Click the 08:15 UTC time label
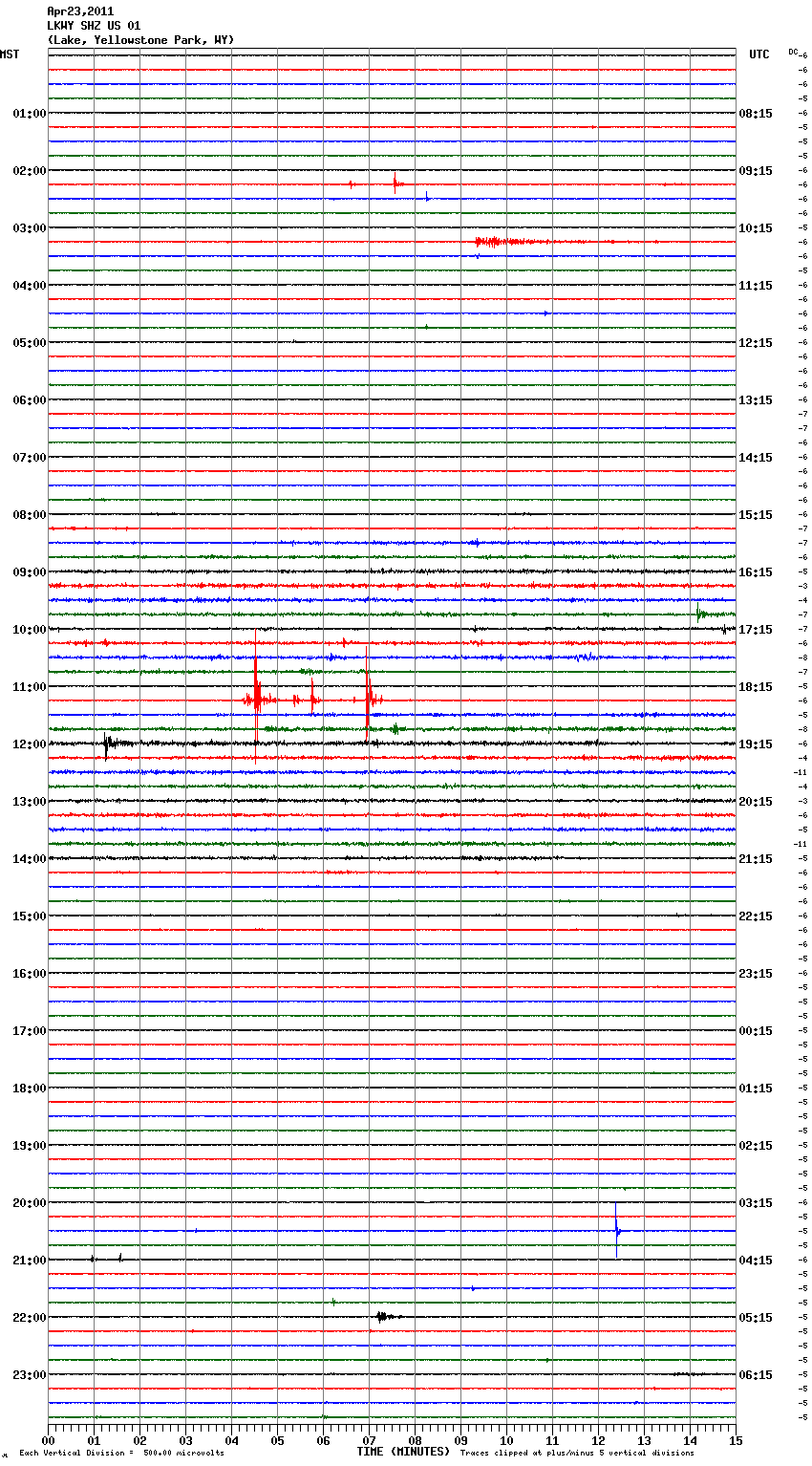 coord(756,113)
